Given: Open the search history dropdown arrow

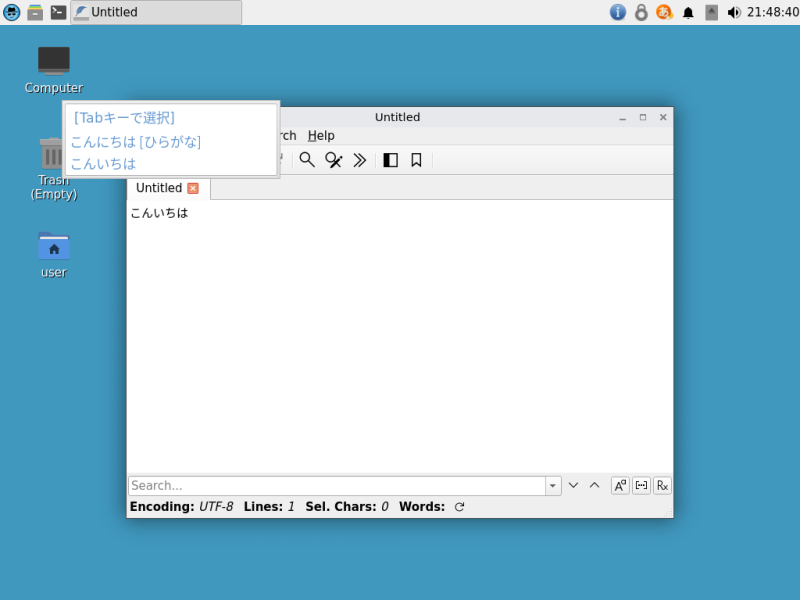Looking at the screenshot, I should point(553,485).
